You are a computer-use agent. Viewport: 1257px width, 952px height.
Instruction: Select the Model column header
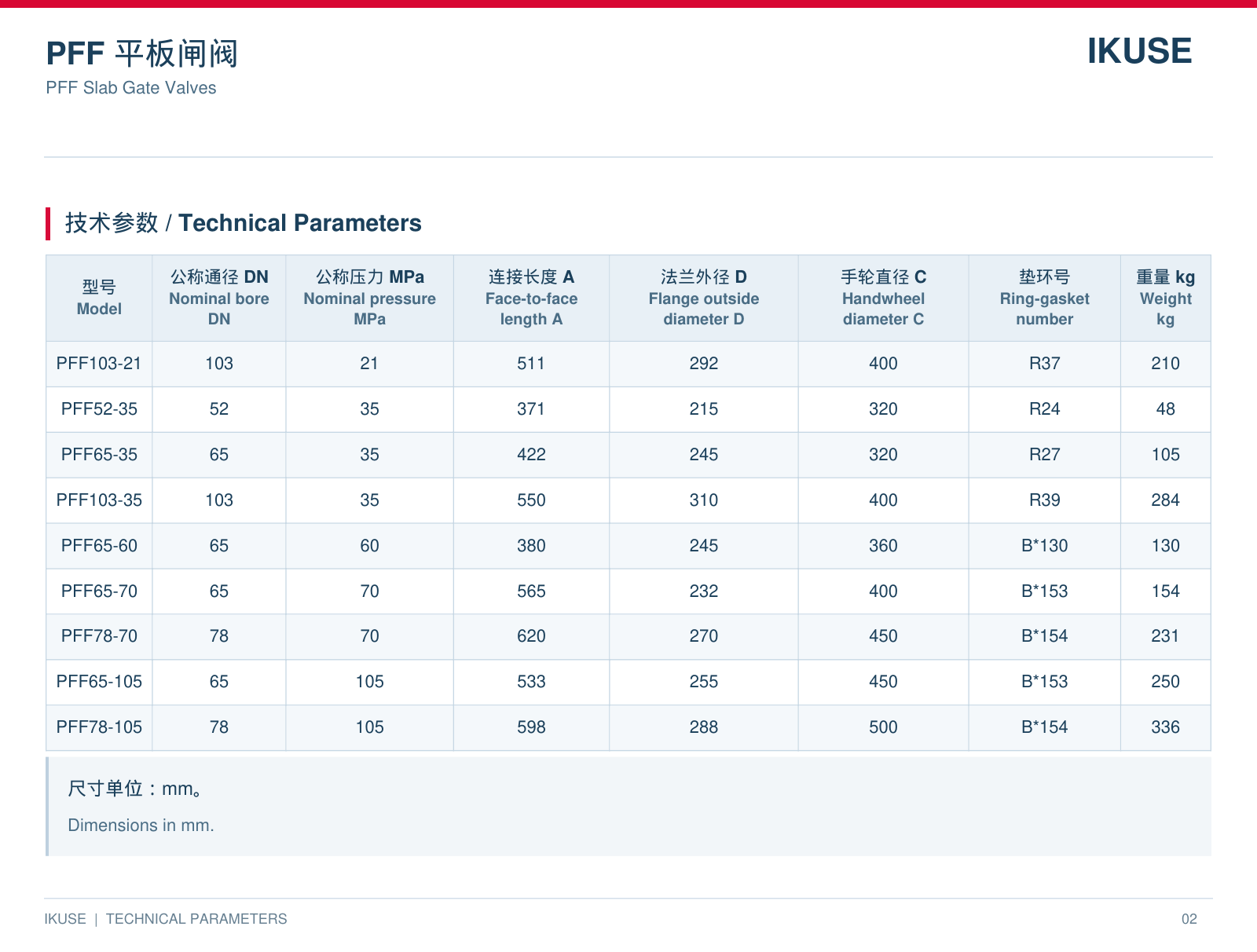99,298
